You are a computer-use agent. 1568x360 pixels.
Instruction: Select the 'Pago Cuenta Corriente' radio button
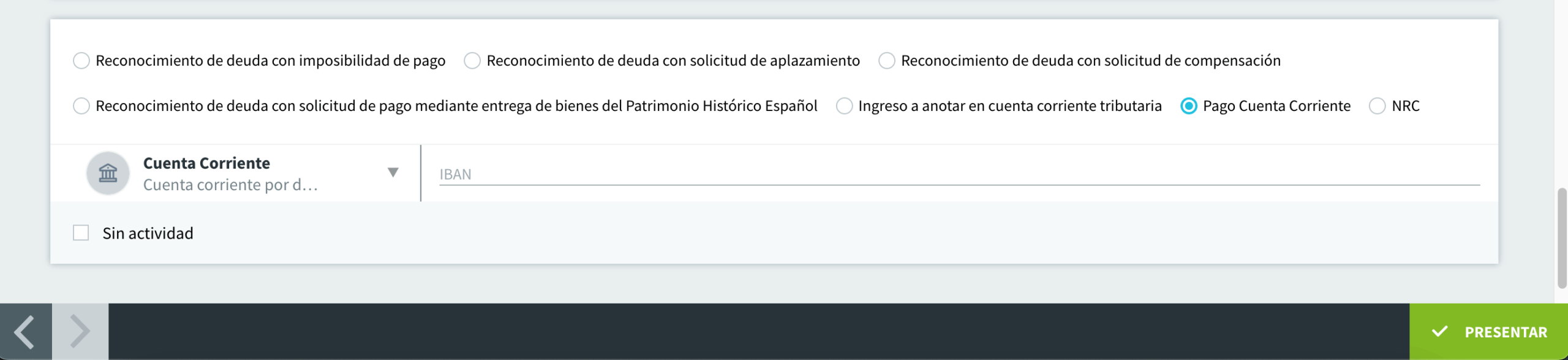[x=1189, y=106]
